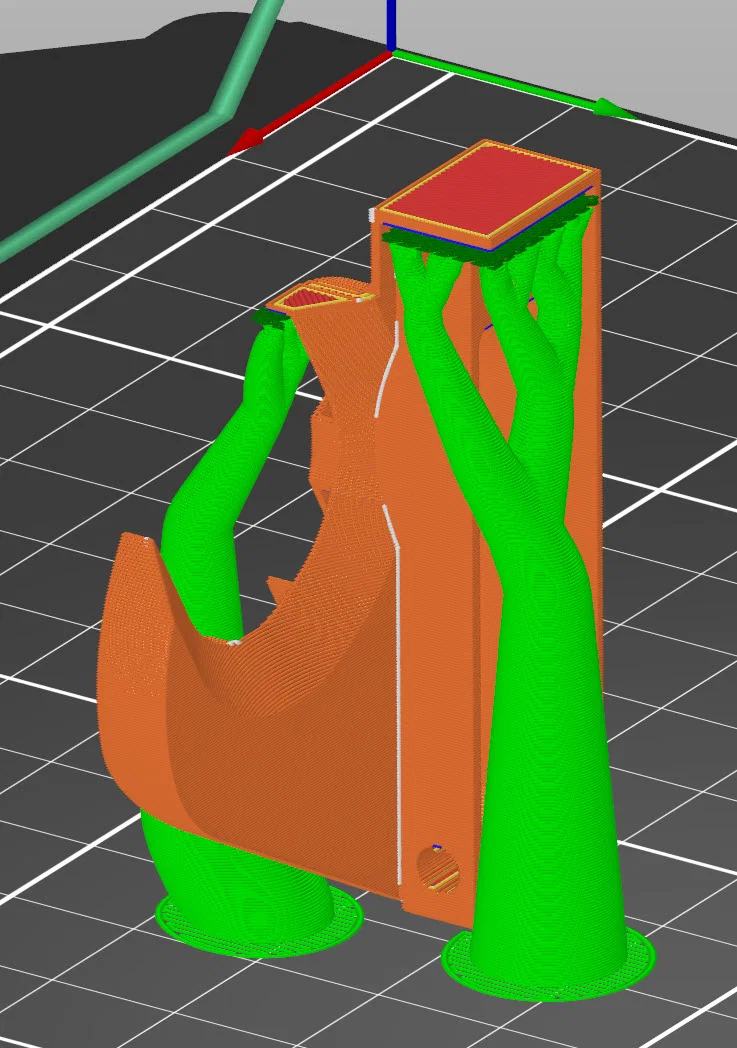Click the blue Z axis line
Image resolution: width=737 pixels, height=1048 pixels.
point(392,25)
